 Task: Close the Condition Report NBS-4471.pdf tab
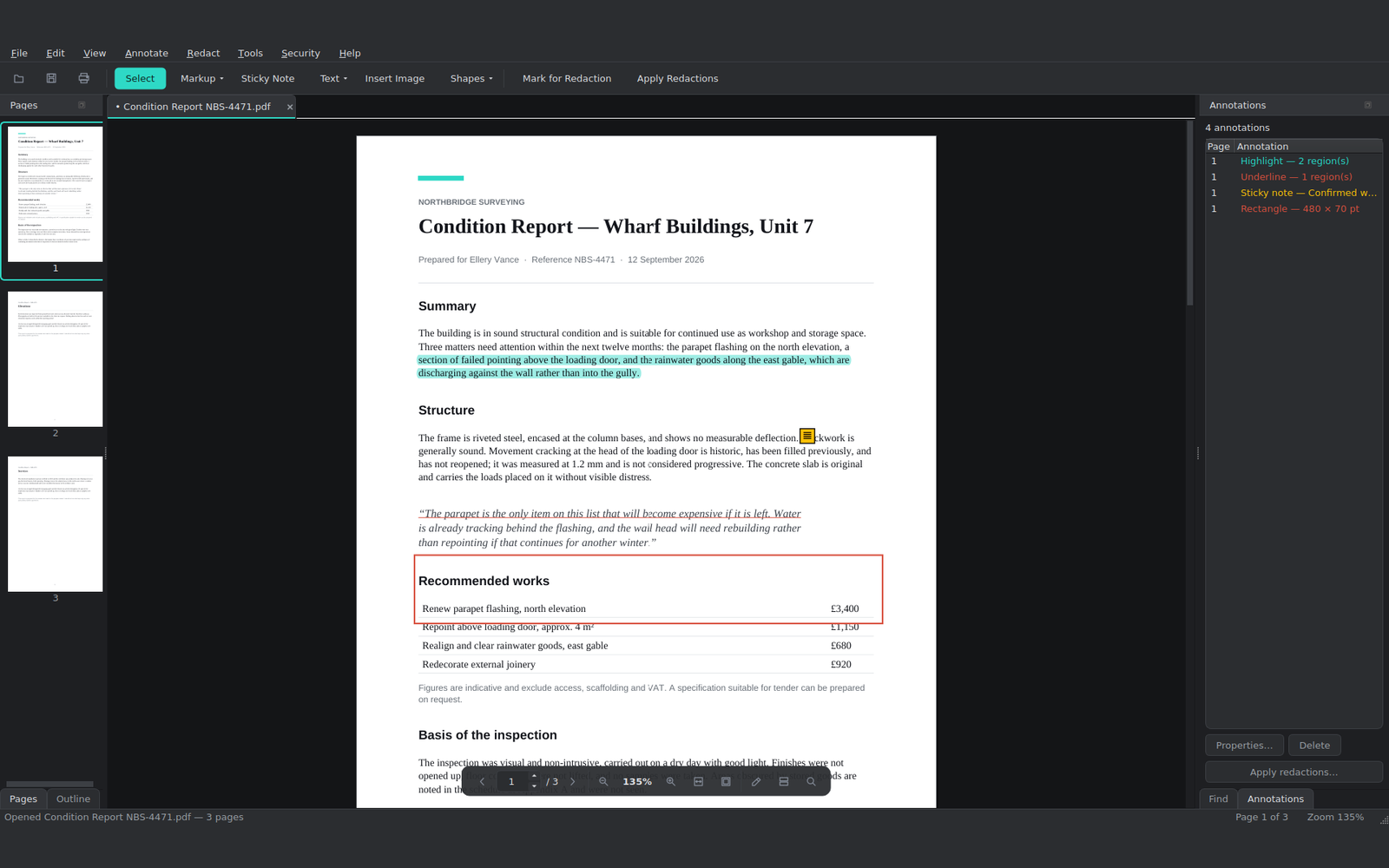tap(290, 108)
